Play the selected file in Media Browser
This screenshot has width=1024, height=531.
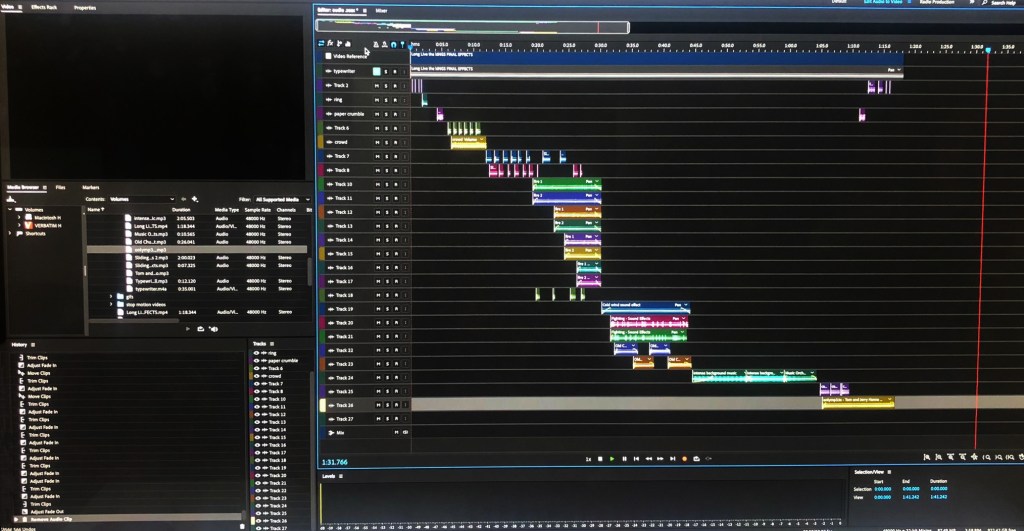(x=188, y=328)
